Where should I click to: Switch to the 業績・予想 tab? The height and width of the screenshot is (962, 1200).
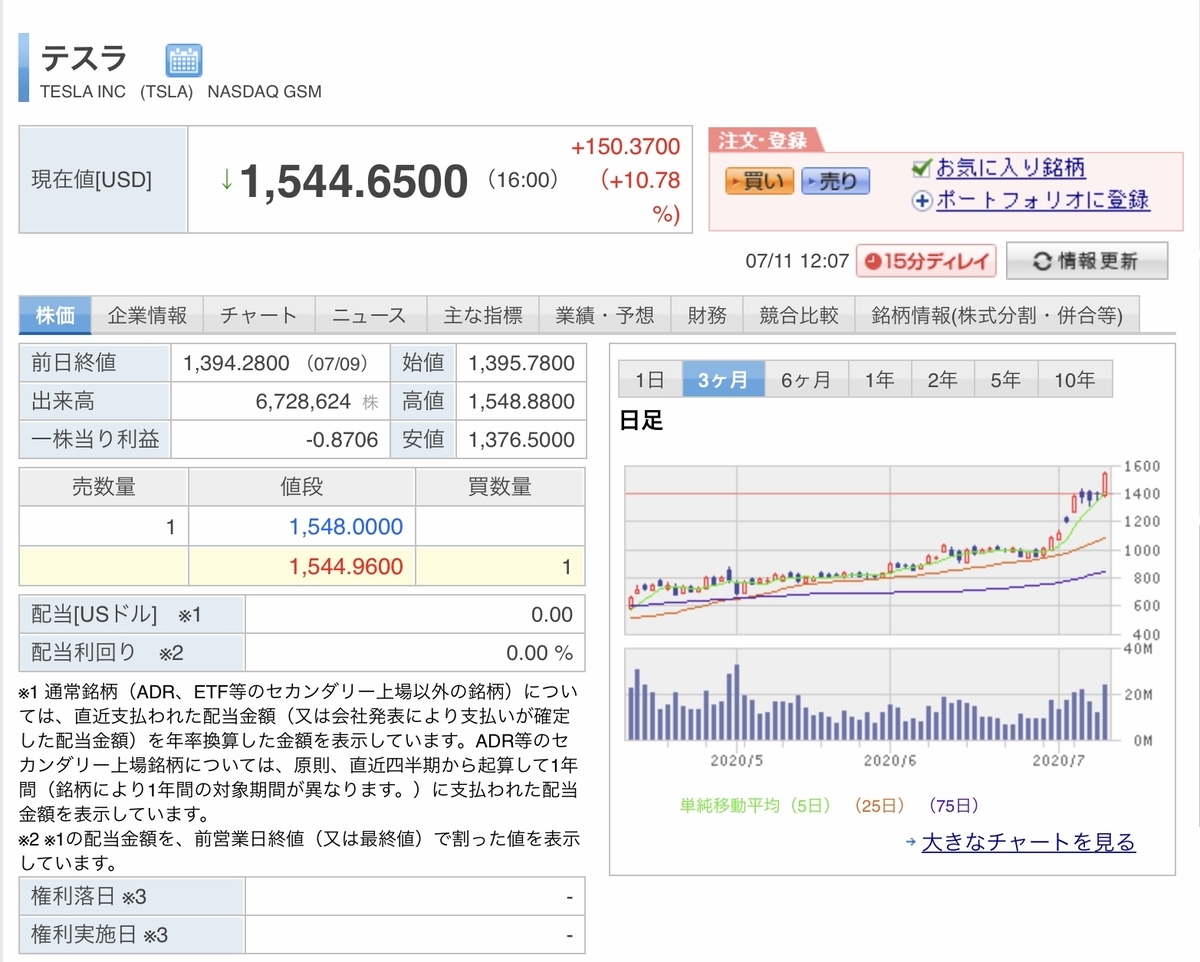605,316
